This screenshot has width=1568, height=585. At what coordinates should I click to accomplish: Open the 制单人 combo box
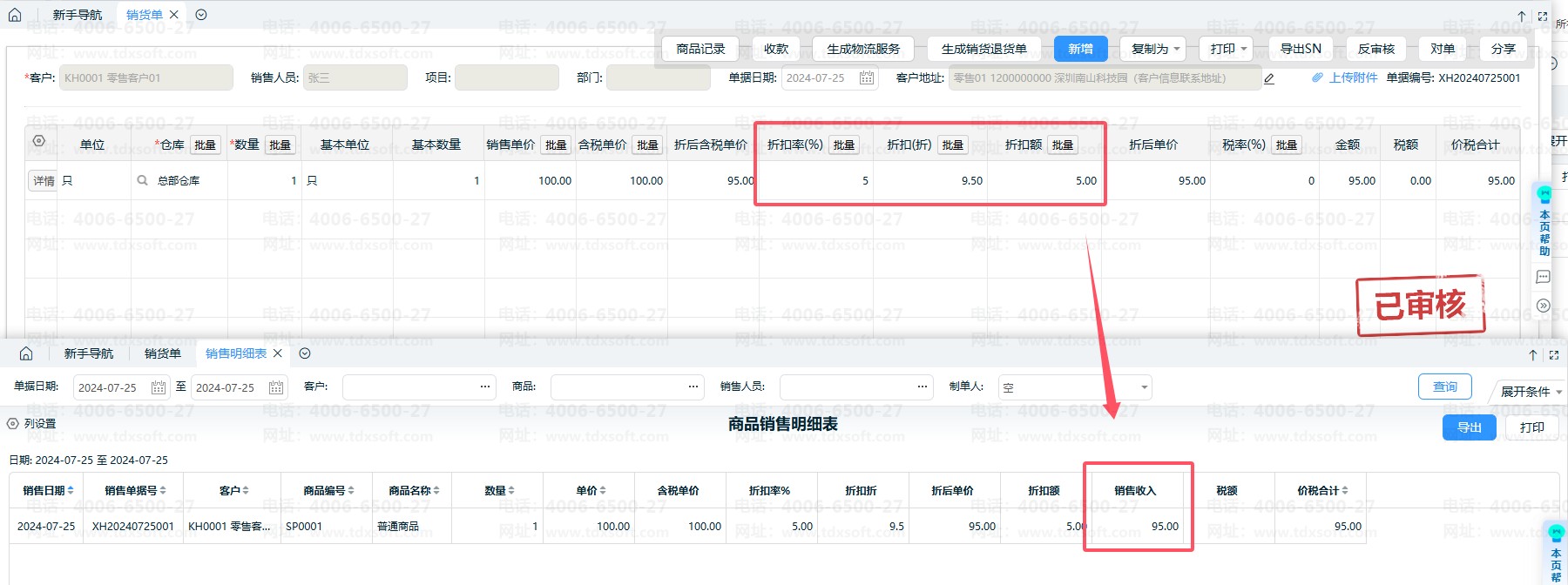click(1075, 387)
